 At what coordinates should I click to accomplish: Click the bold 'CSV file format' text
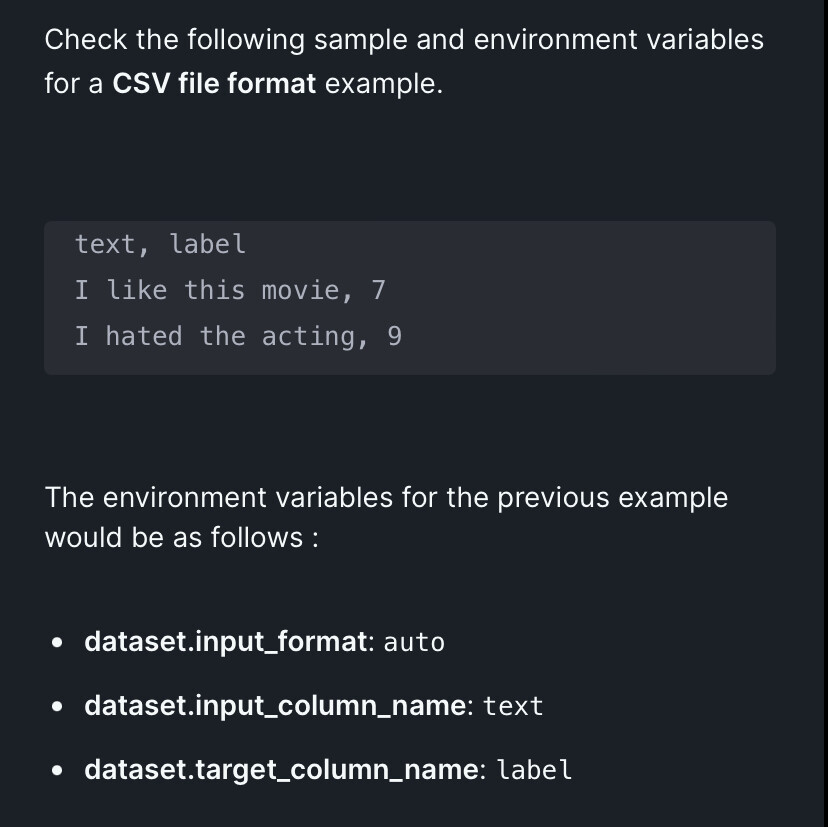point(214,83)
